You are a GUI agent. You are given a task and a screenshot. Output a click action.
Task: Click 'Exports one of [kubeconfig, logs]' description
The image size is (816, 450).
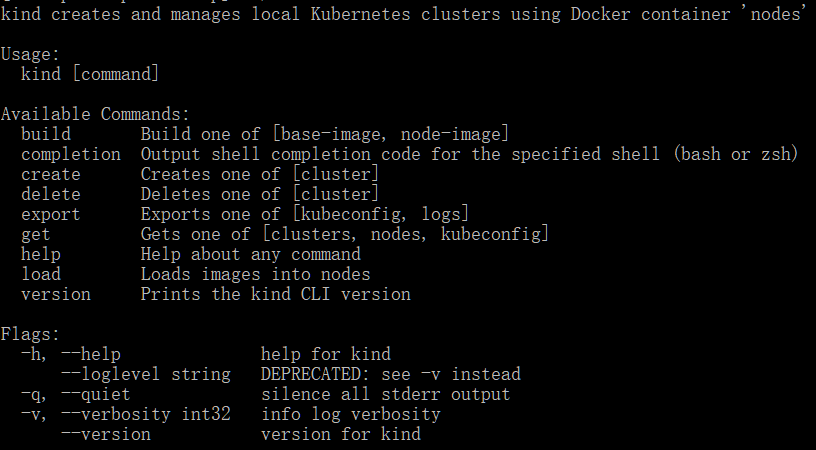[x=305, y=214]
